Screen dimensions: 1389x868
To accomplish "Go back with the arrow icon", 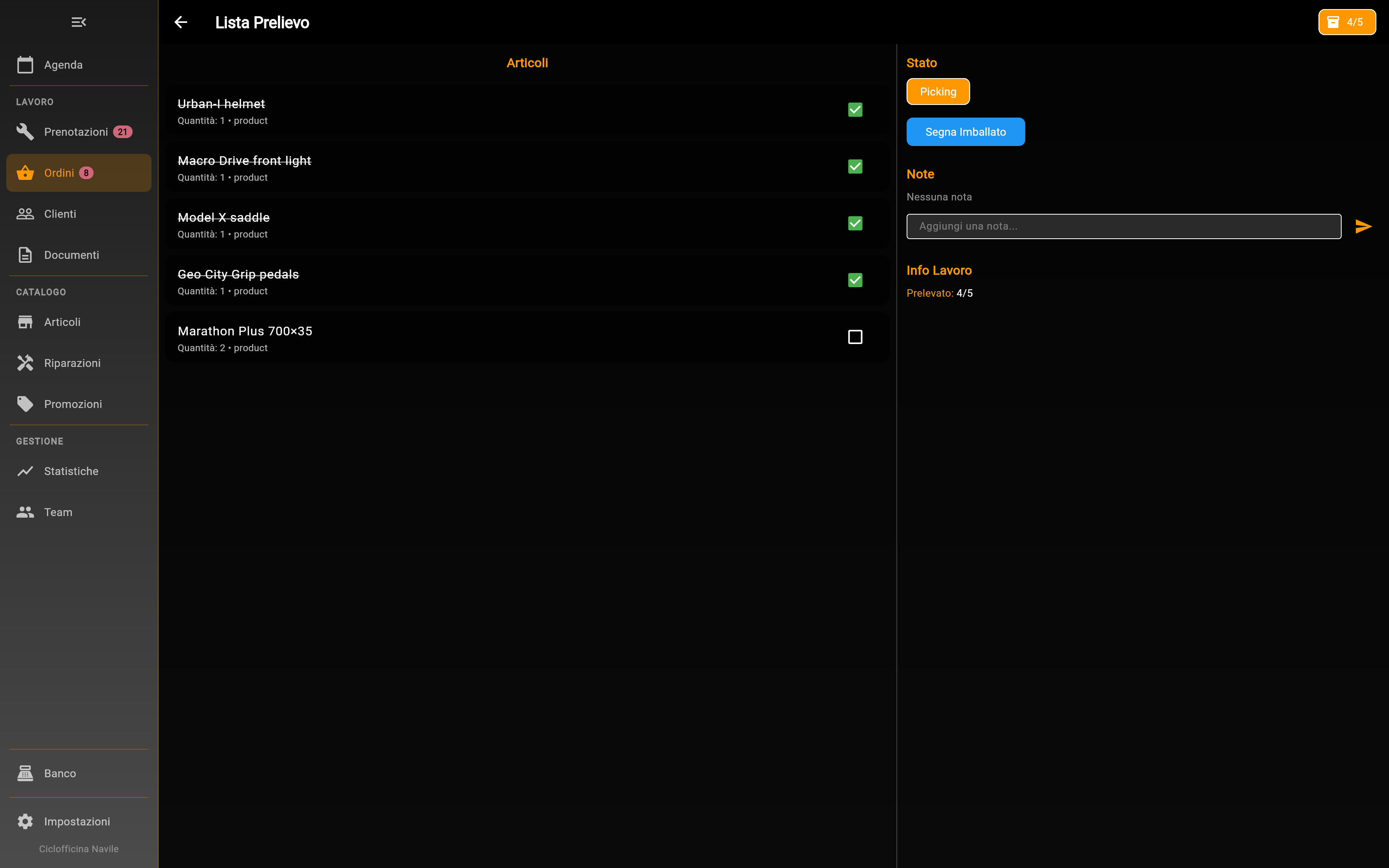I will point(181,22).
